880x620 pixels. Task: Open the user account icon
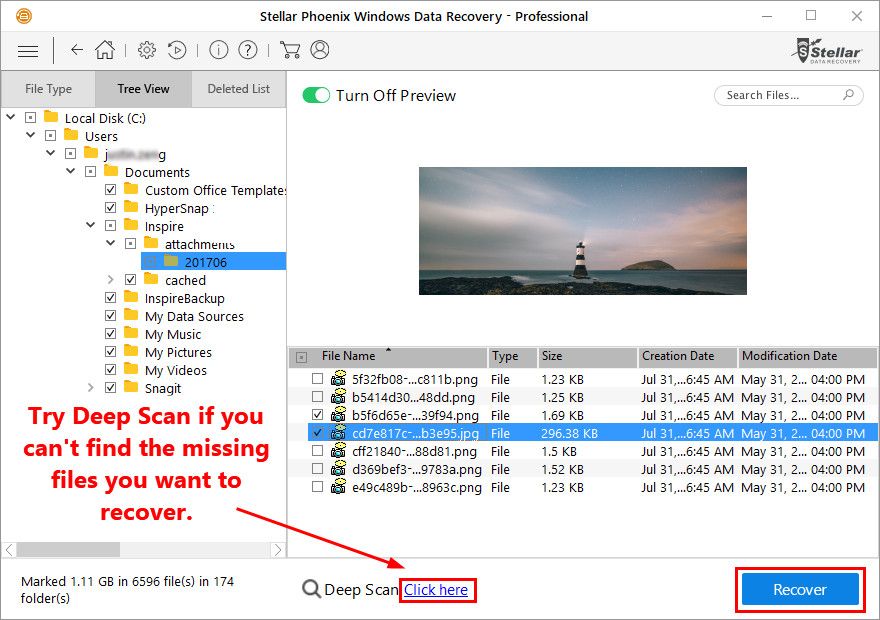320,50
